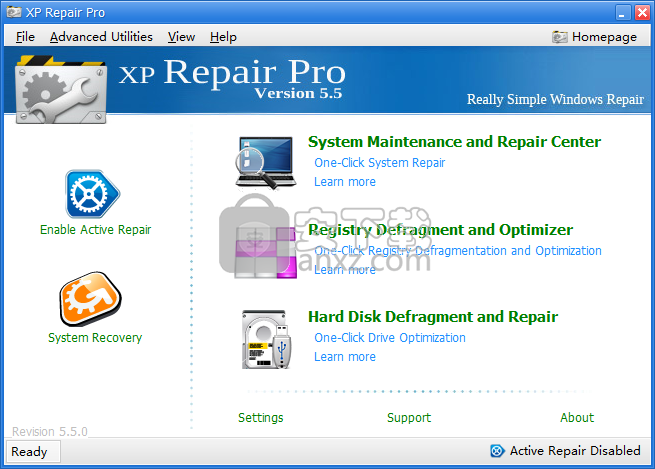655x469 pixels.
Task: Click the Registry Defragment blocks icon
Action: click(266, 252)
